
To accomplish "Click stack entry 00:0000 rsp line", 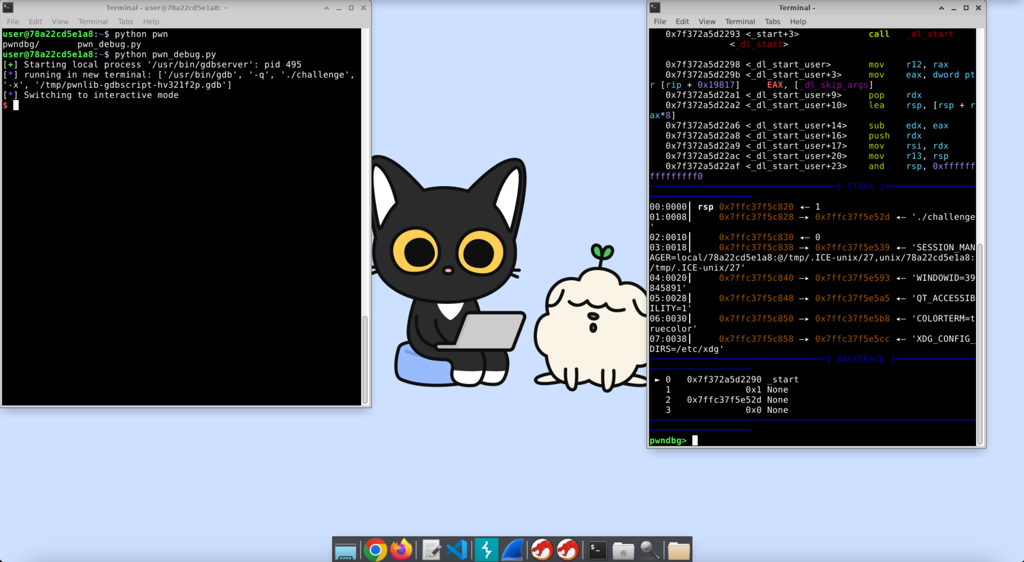I will [x=736, y=207].
